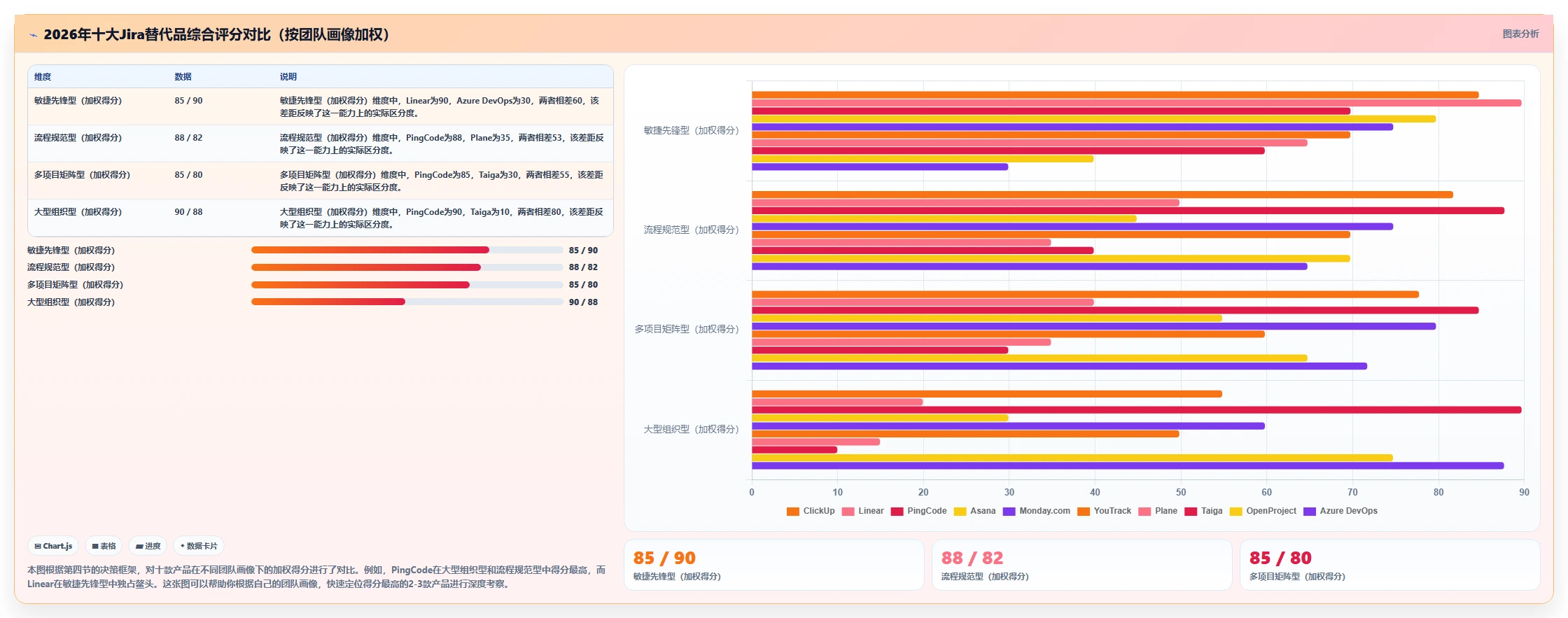Image resolution: width=1568 pixels, height=618 pixels.
Task: Toggle Asana legend entry
Action: point(974,511)
